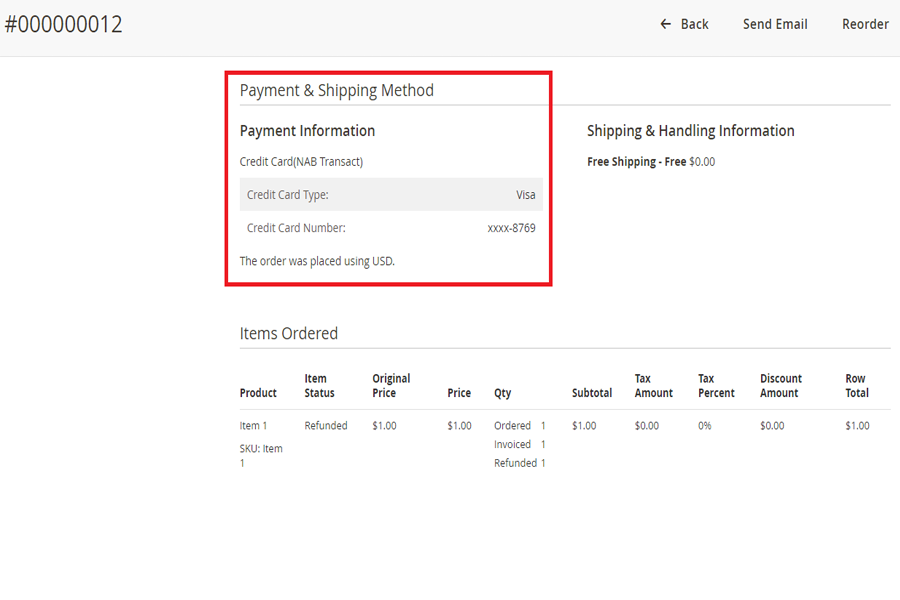
Task: Click the Payment Information heading
Action: click(307, 131)
